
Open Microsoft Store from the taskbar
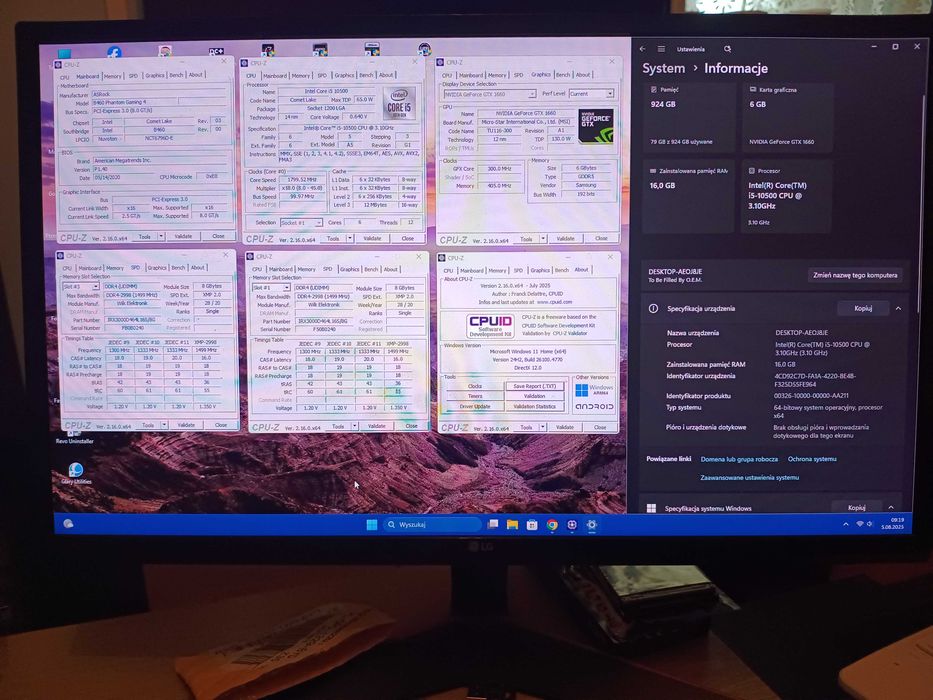pyautogui.click(x=532, y=524)
